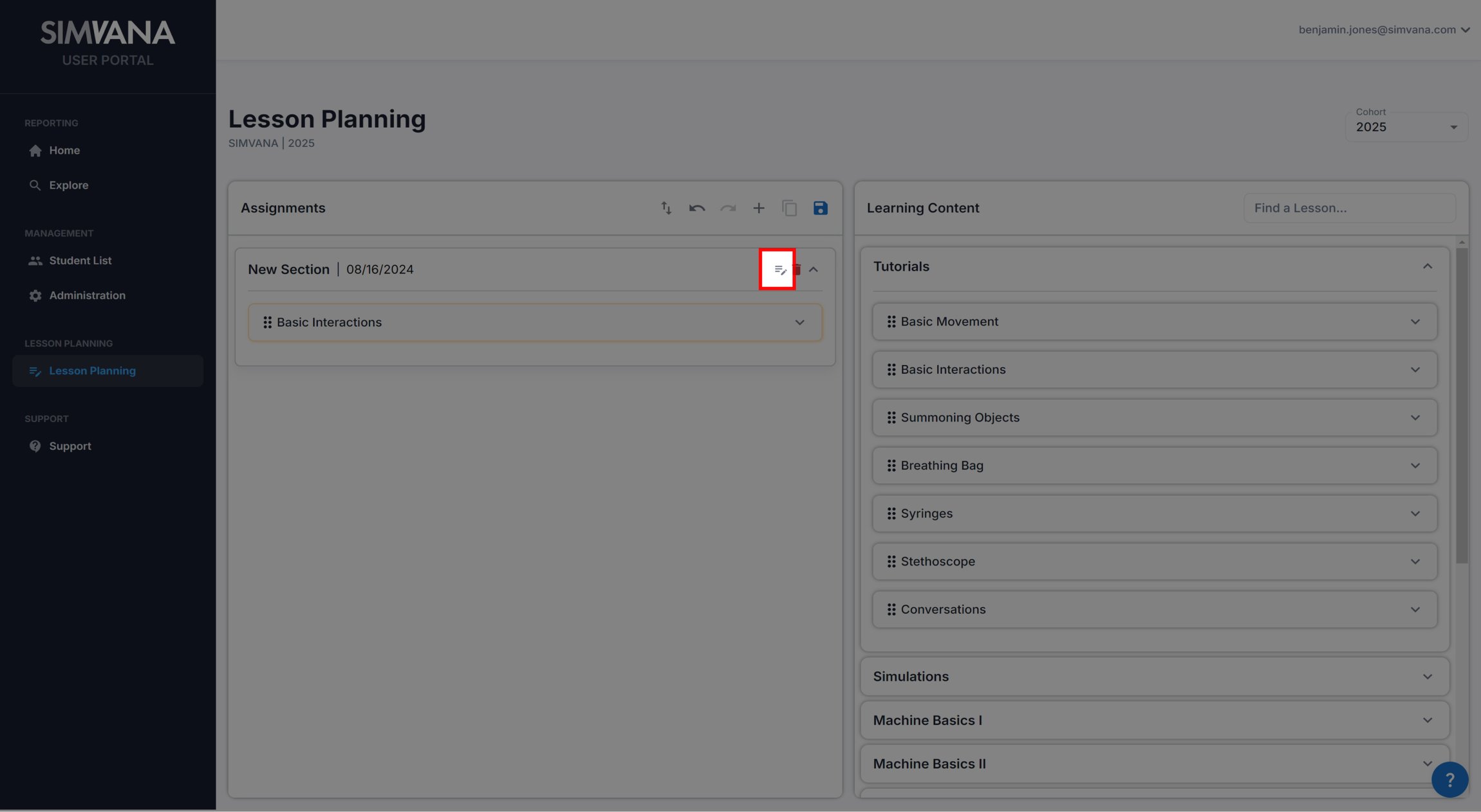Click the delete trash icon beside New Section
This screenshot has width=1481, height=812.
tap(797, 270)
